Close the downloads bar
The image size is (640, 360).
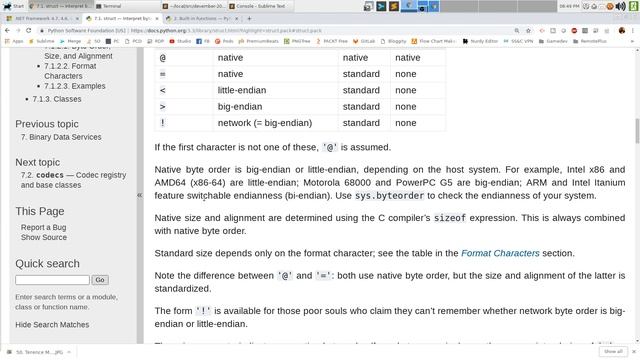tap(634, 351)
